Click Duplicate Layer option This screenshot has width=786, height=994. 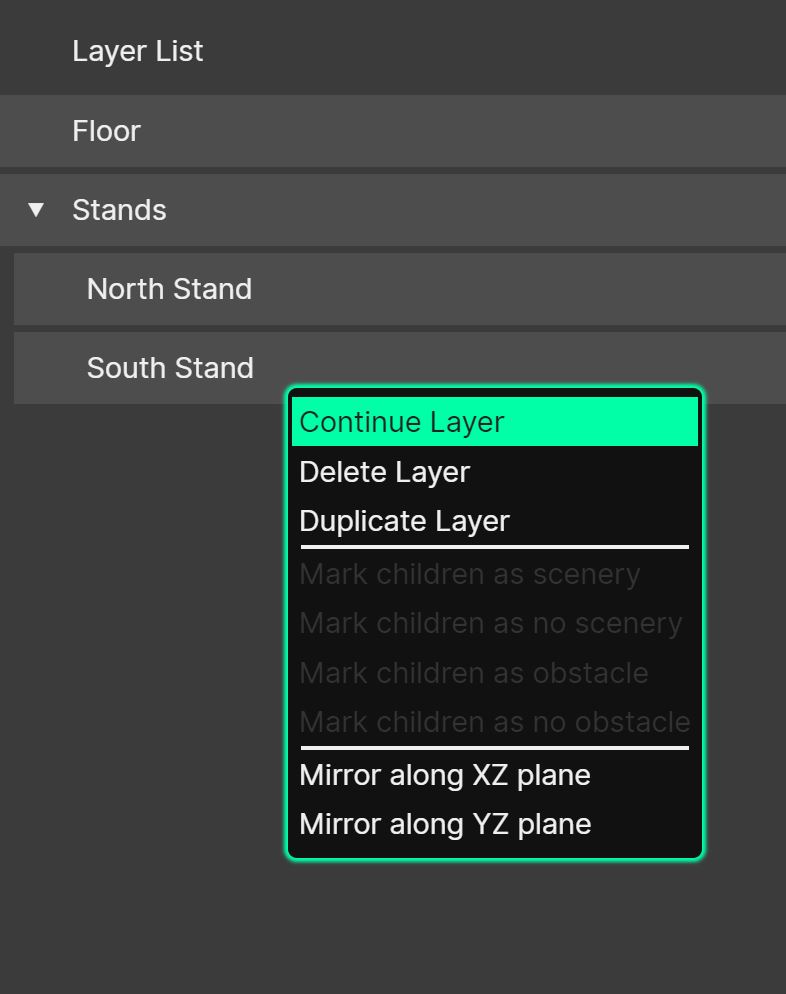(x=404, y=520)
